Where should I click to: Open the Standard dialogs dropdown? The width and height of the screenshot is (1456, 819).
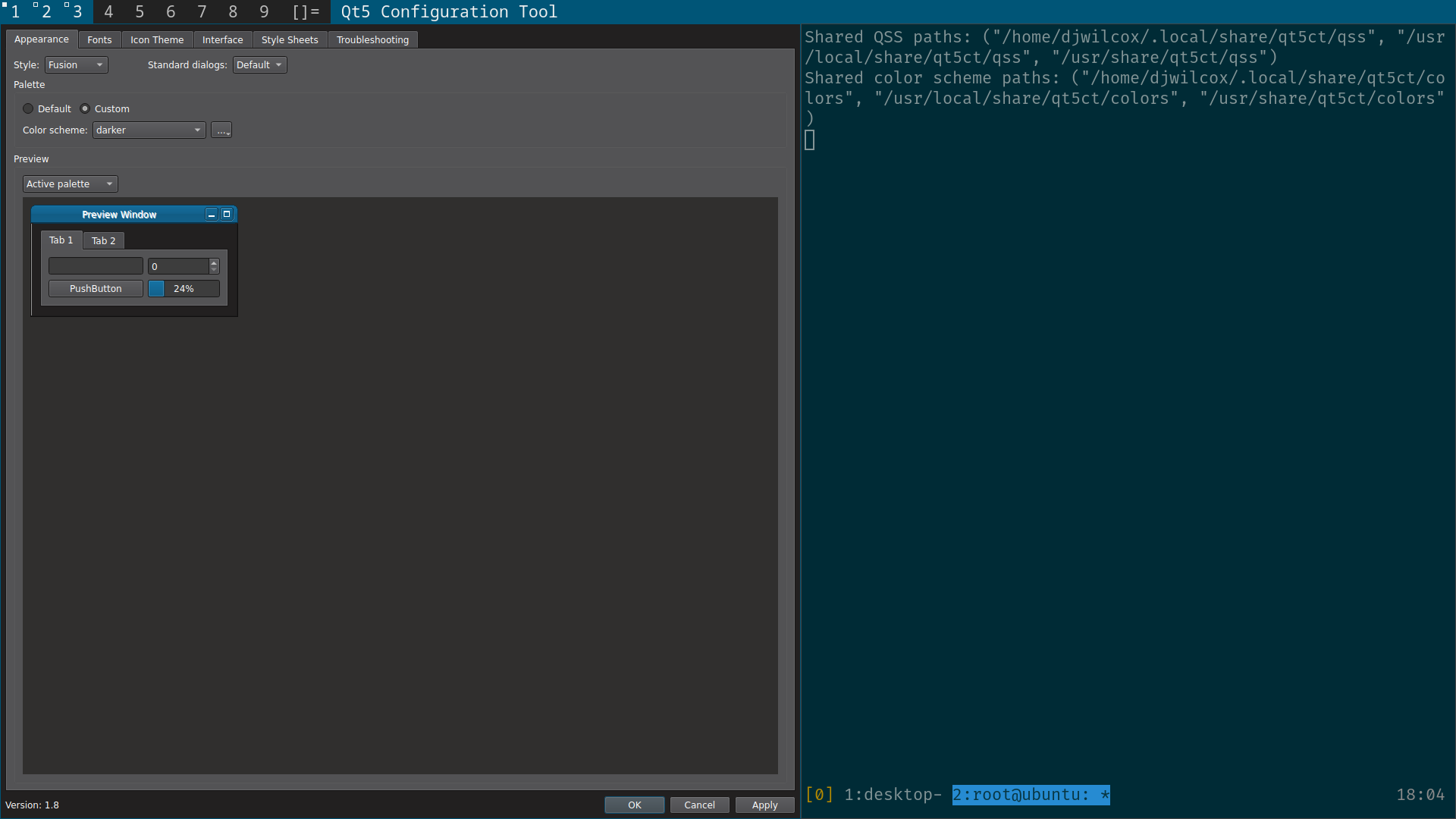point(259,65)
